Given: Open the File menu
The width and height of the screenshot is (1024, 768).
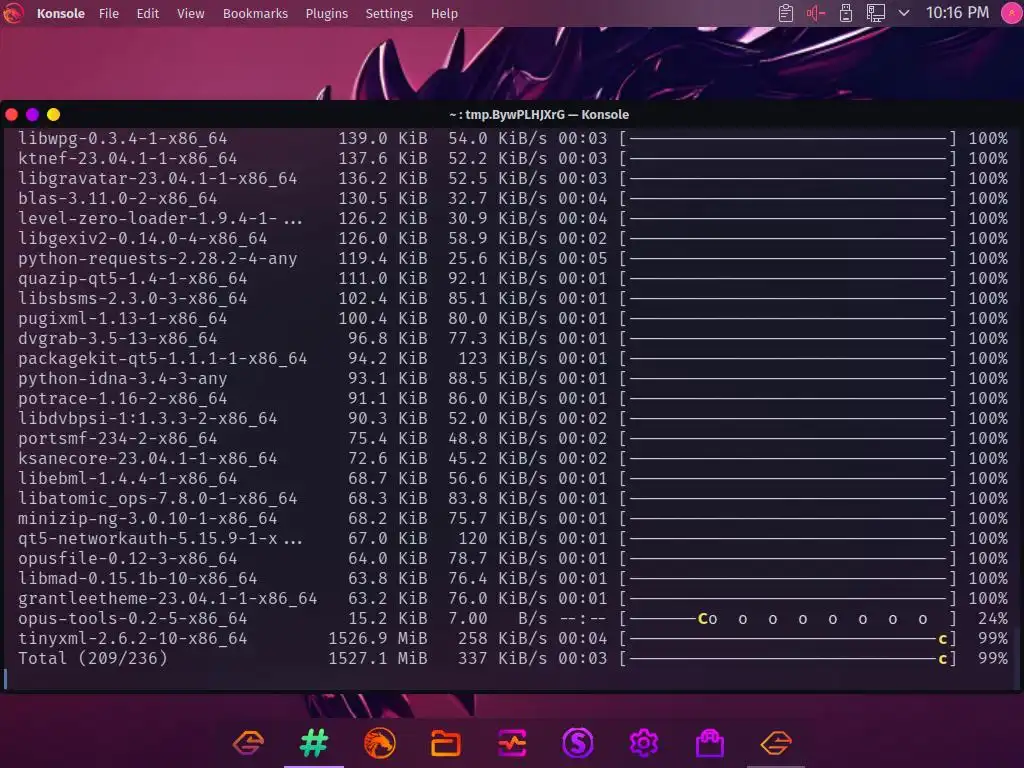Looking at the screenshot, I should (x=109, y=13).
